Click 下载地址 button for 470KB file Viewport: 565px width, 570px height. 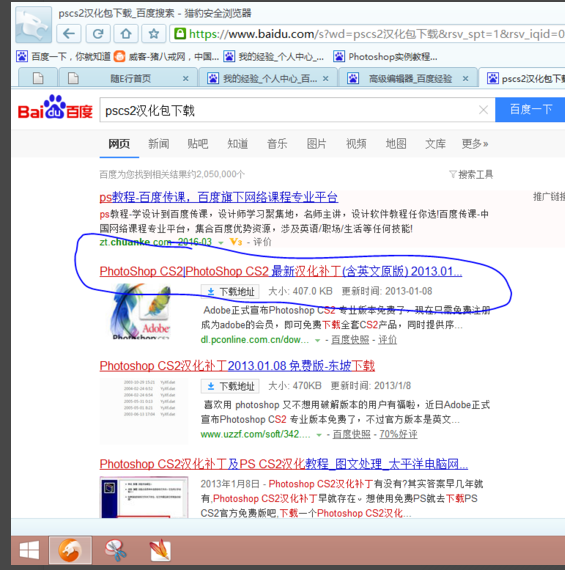(230, 386)
